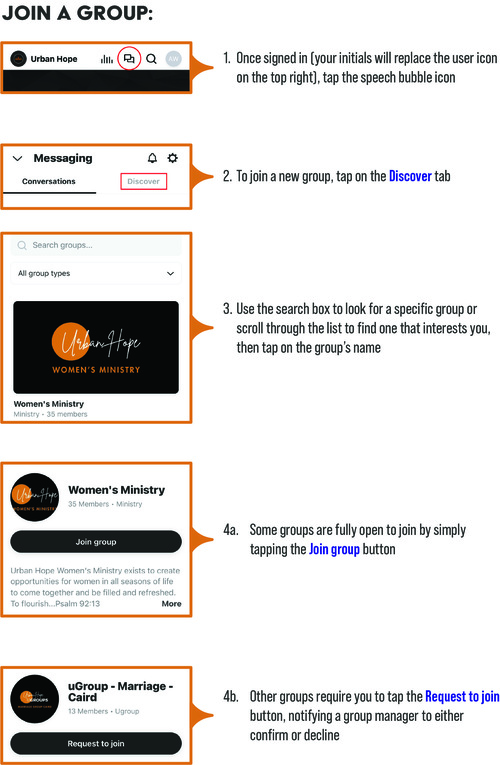The height and width of the screenshot is (765, 500).
Task: Click the Women's Ministry round group avatar
Action: pos(35,497)
